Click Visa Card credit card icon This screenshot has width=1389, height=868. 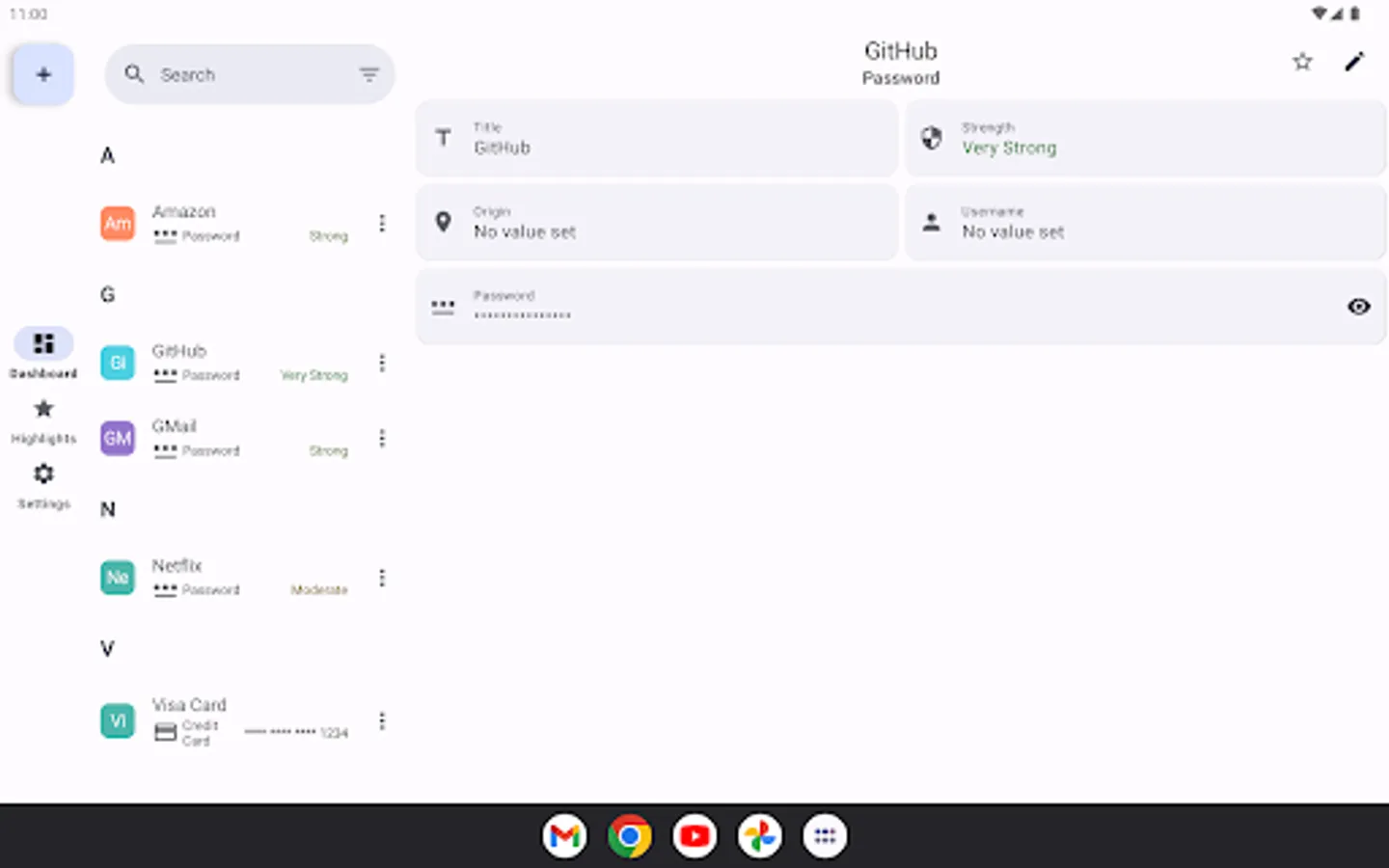click(x=166, y=732)
